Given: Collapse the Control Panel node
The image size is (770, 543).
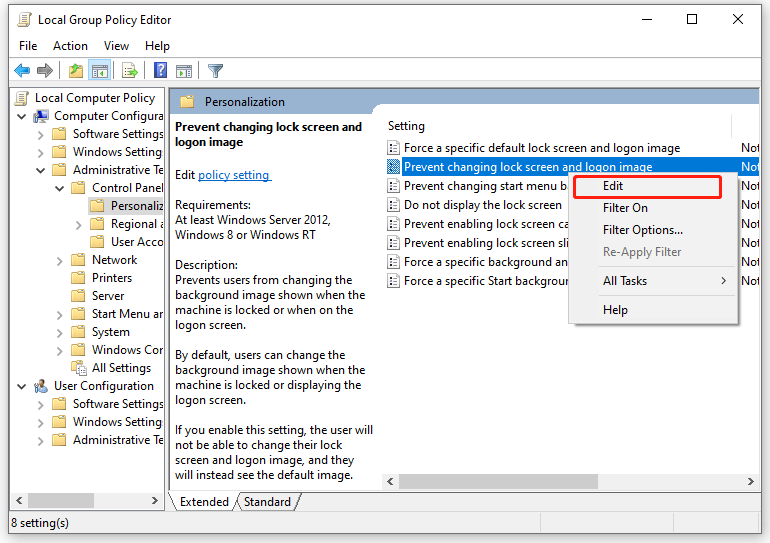Looking at the screenshot, I should point(59,189).
